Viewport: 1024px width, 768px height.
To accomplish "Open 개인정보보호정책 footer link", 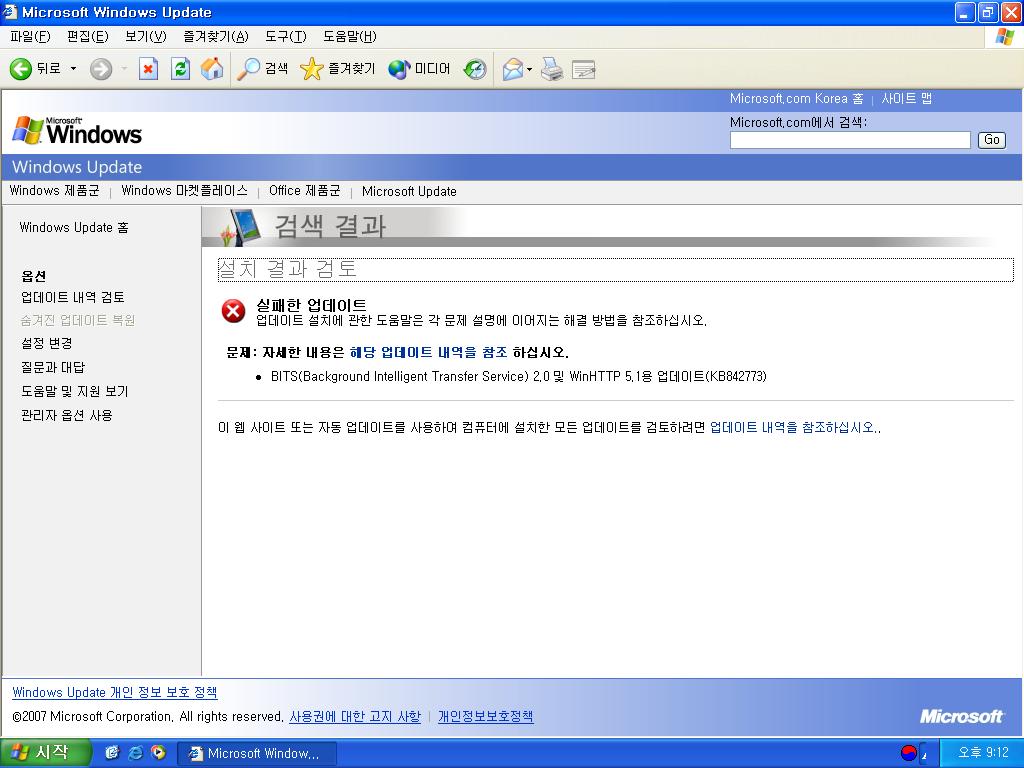I will (x=485, y=716).
